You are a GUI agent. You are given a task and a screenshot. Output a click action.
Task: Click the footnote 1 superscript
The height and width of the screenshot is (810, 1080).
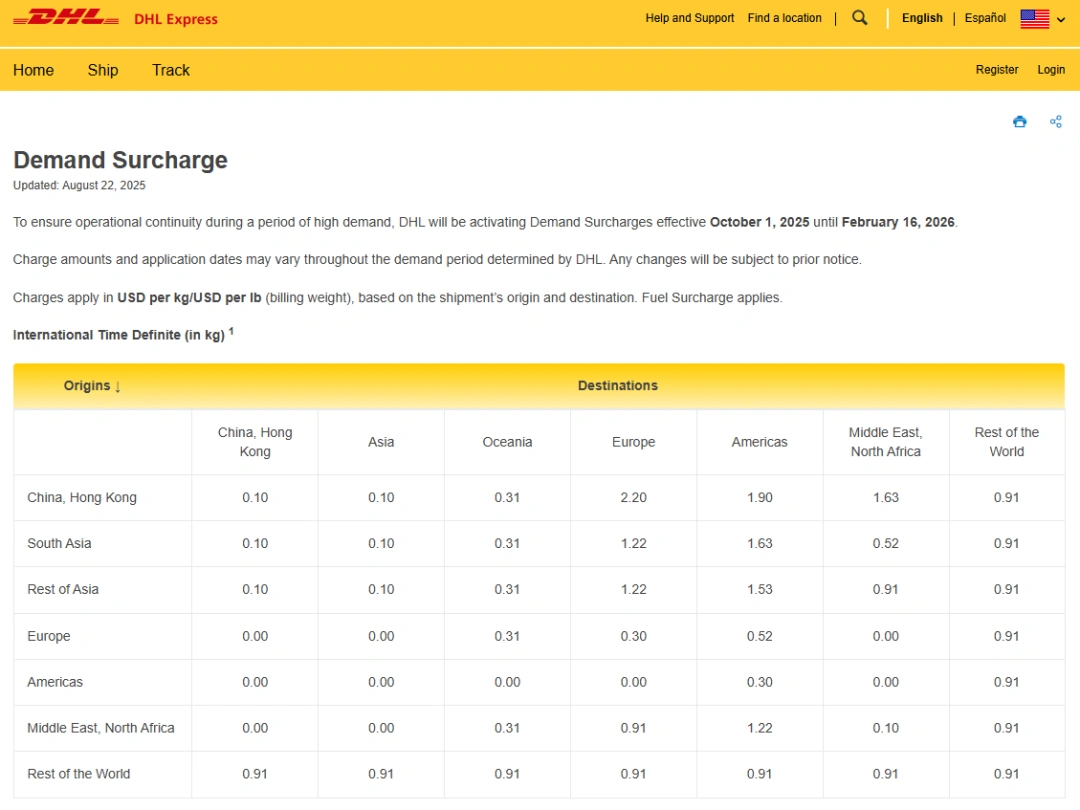pos(231,331)
